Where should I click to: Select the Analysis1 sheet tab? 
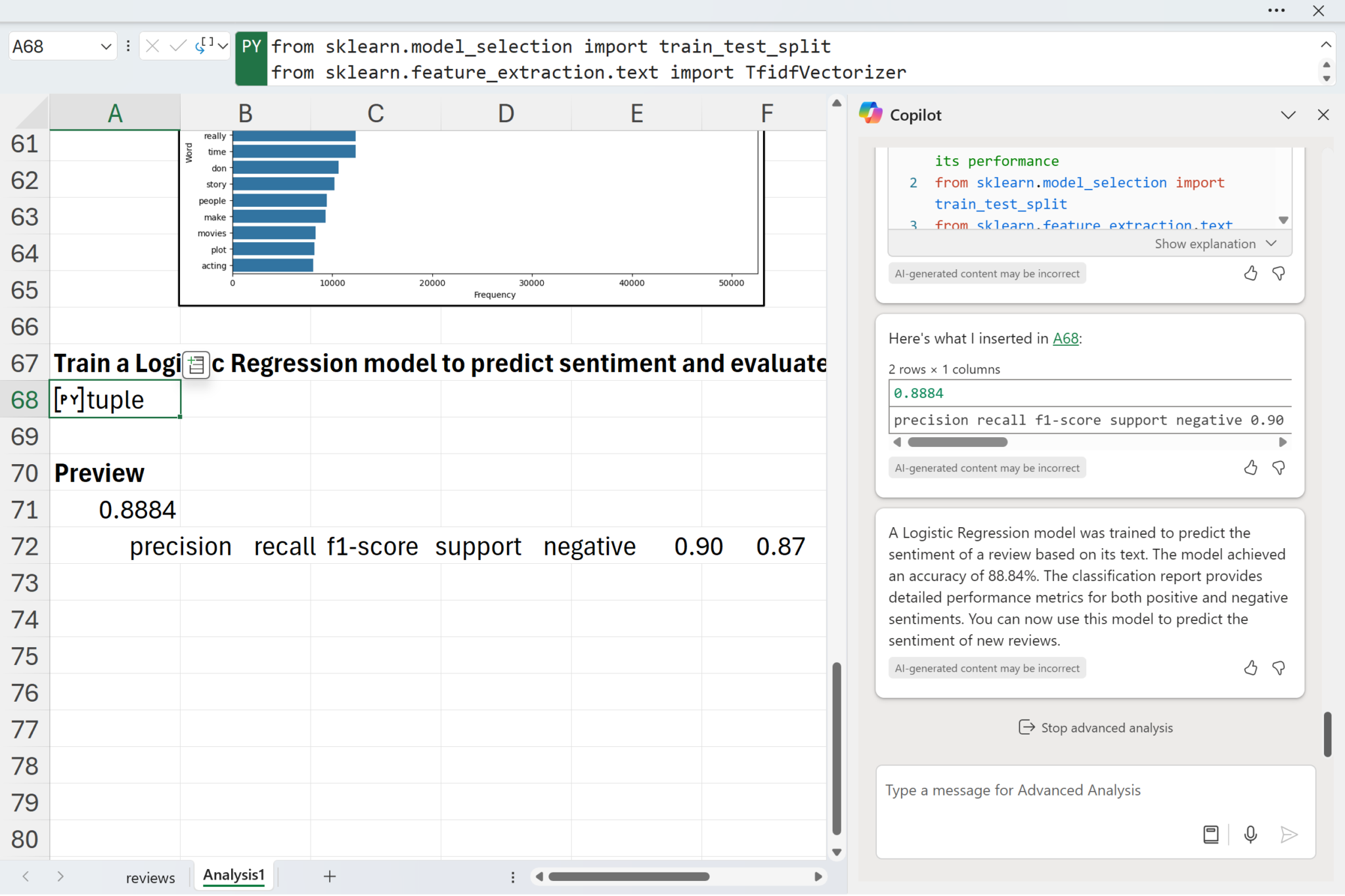[x=234, y=875]
